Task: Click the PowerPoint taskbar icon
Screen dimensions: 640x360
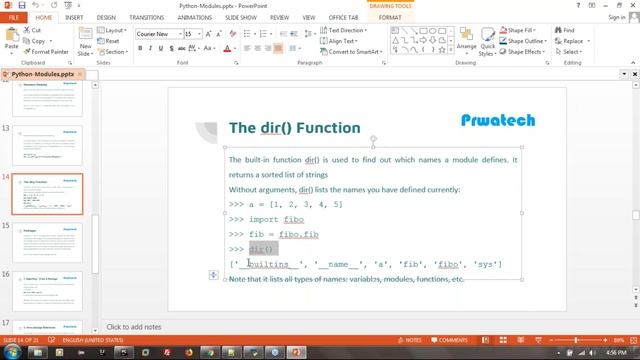Action: pos(296,352)
